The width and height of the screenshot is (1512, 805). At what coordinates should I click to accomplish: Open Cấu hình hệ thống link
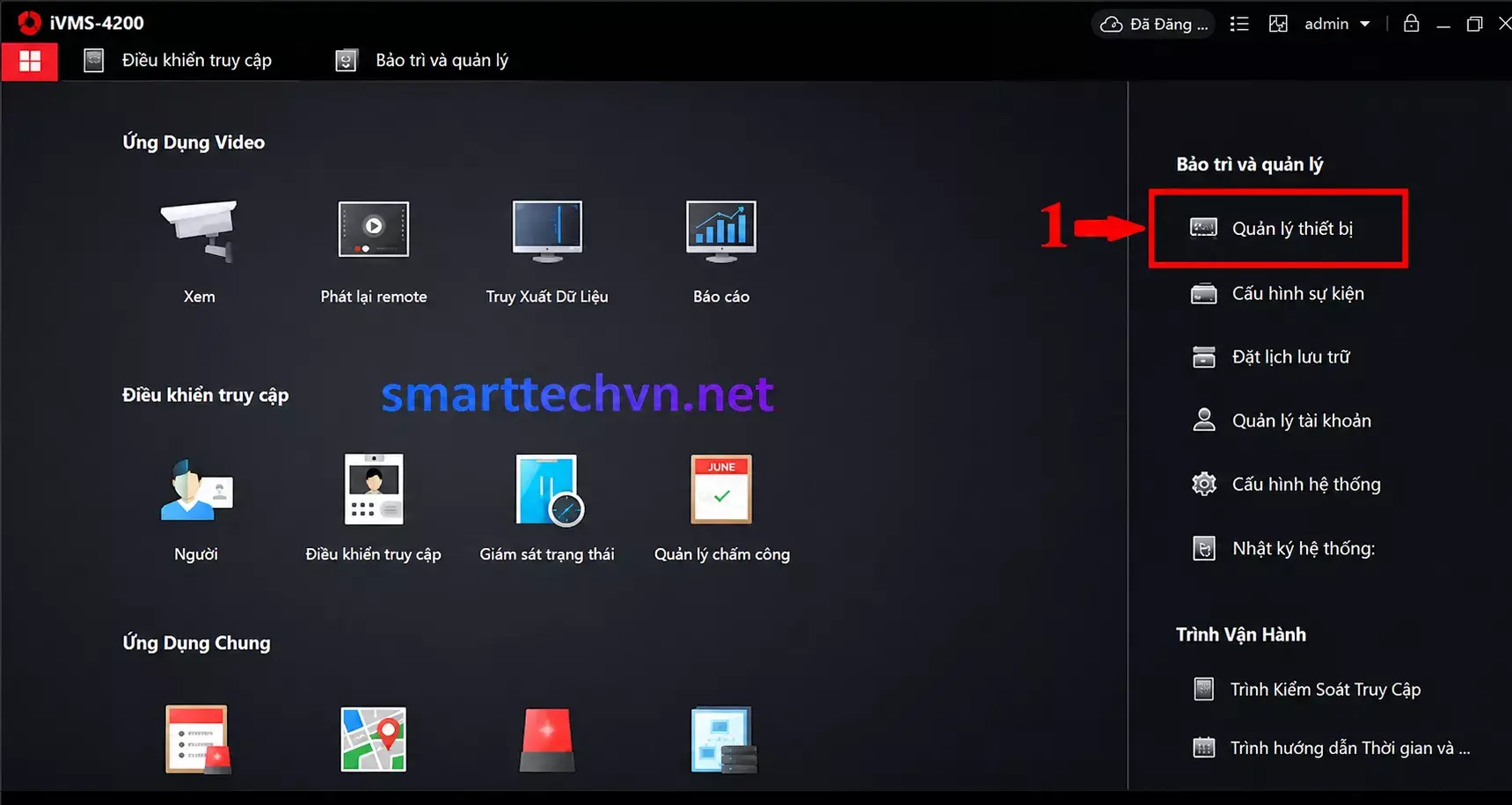1306,484
